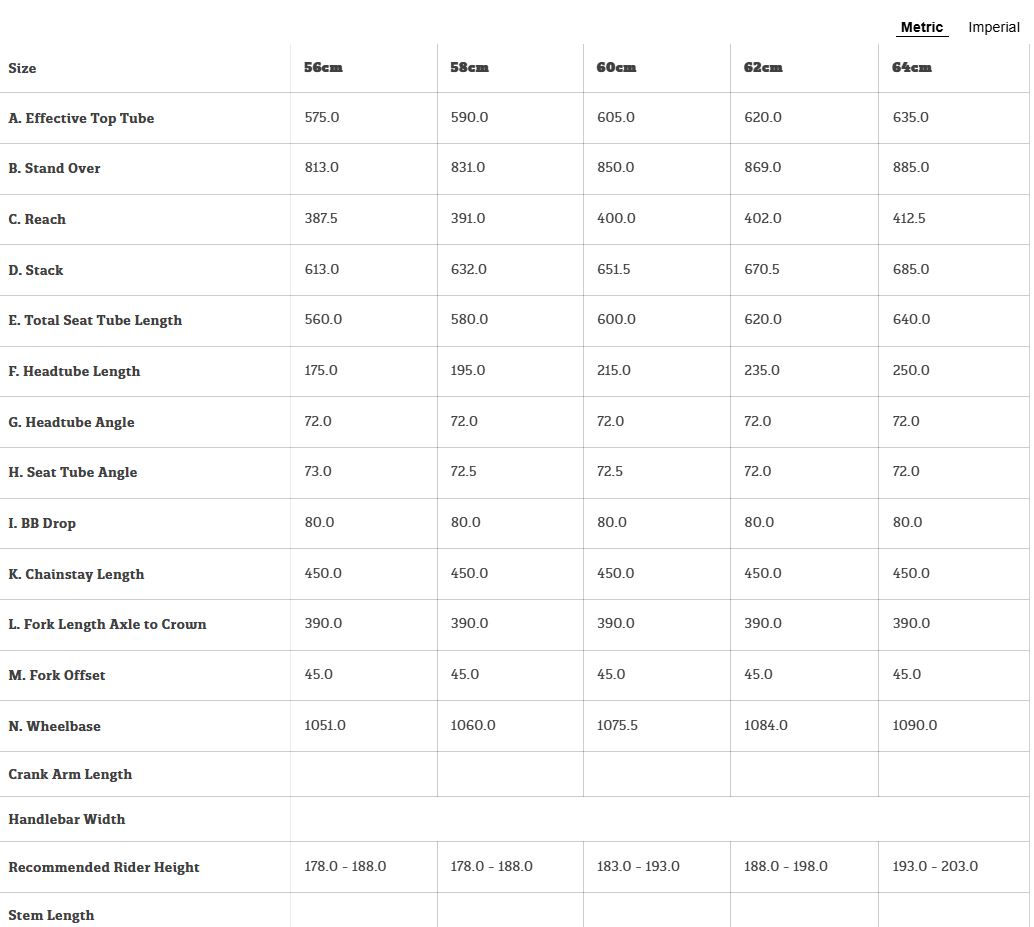Screen dimensions: 1034x927
Task: Select the 60cm size column header
Action: point(616,67)
